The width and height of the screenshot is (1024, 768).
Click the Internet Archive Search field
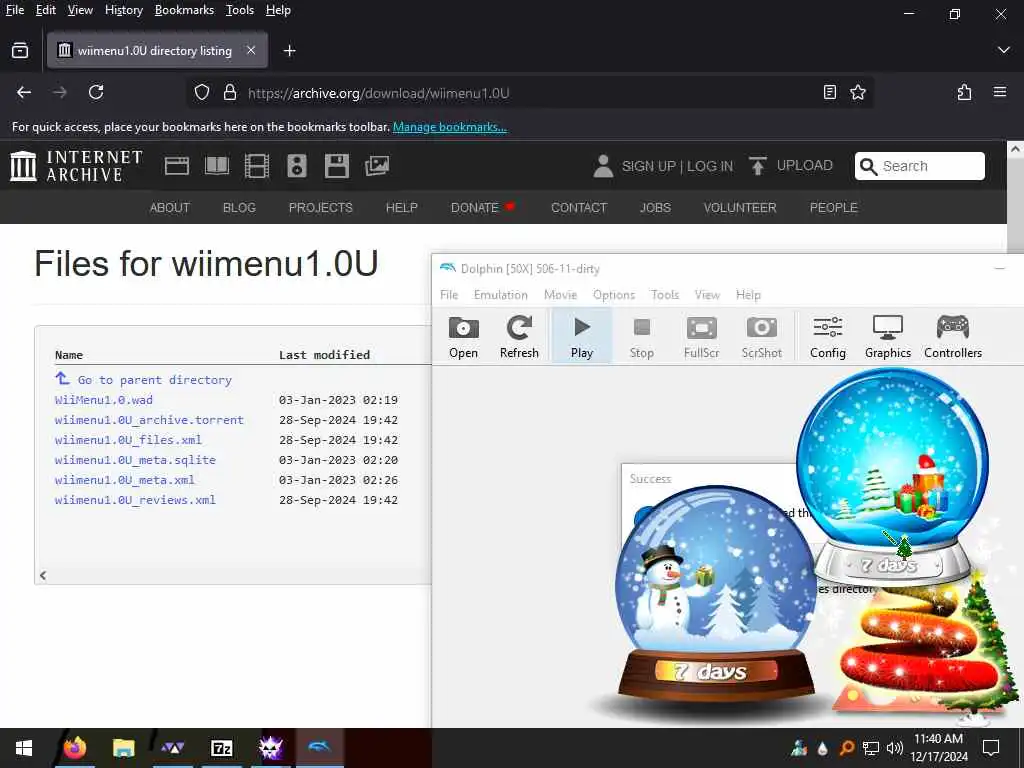pyautogui.click(x=920, y=166)
